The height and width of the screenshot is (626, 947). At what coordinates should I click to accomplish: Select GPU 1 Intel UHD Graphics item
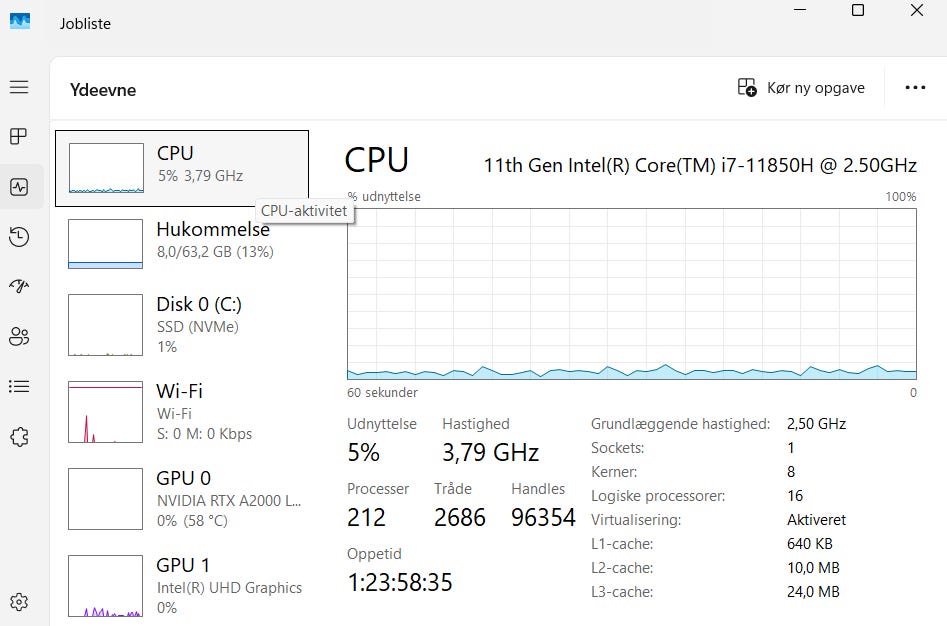(x=182, y=586)
